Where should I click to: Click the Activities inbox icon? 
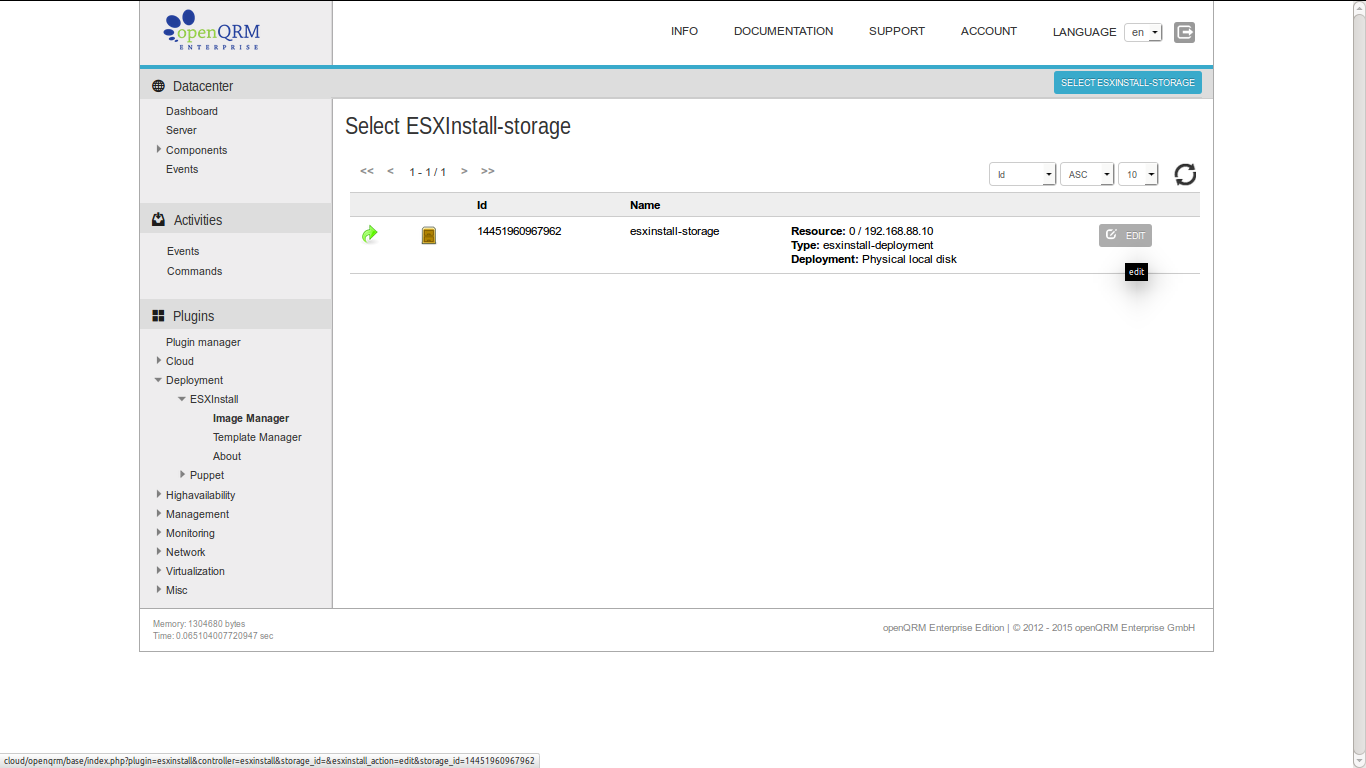click(158, 220)
